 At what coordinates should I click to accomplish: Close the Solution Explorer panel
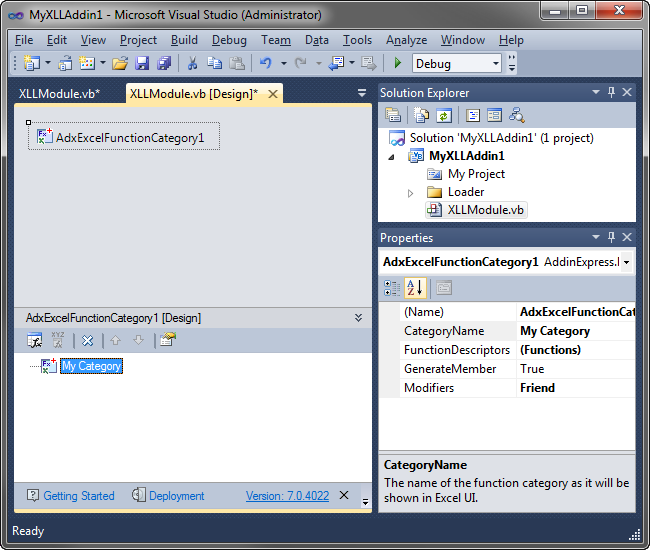tap(627, 92)
